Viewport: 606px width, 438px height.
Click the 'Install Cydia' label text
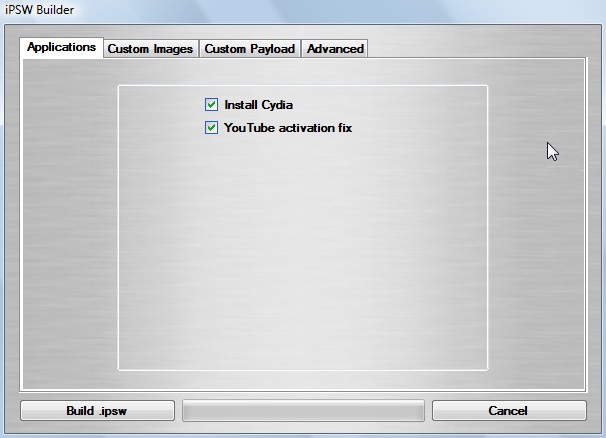(x=259, y=105)
